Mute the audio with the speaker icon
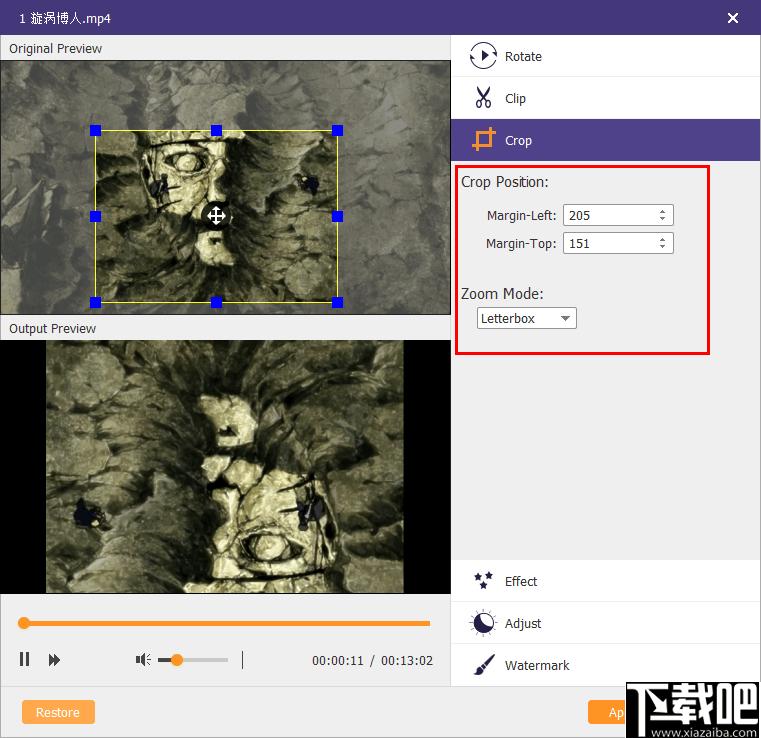Viewport: 761px width, 738px height. point(143,660)
